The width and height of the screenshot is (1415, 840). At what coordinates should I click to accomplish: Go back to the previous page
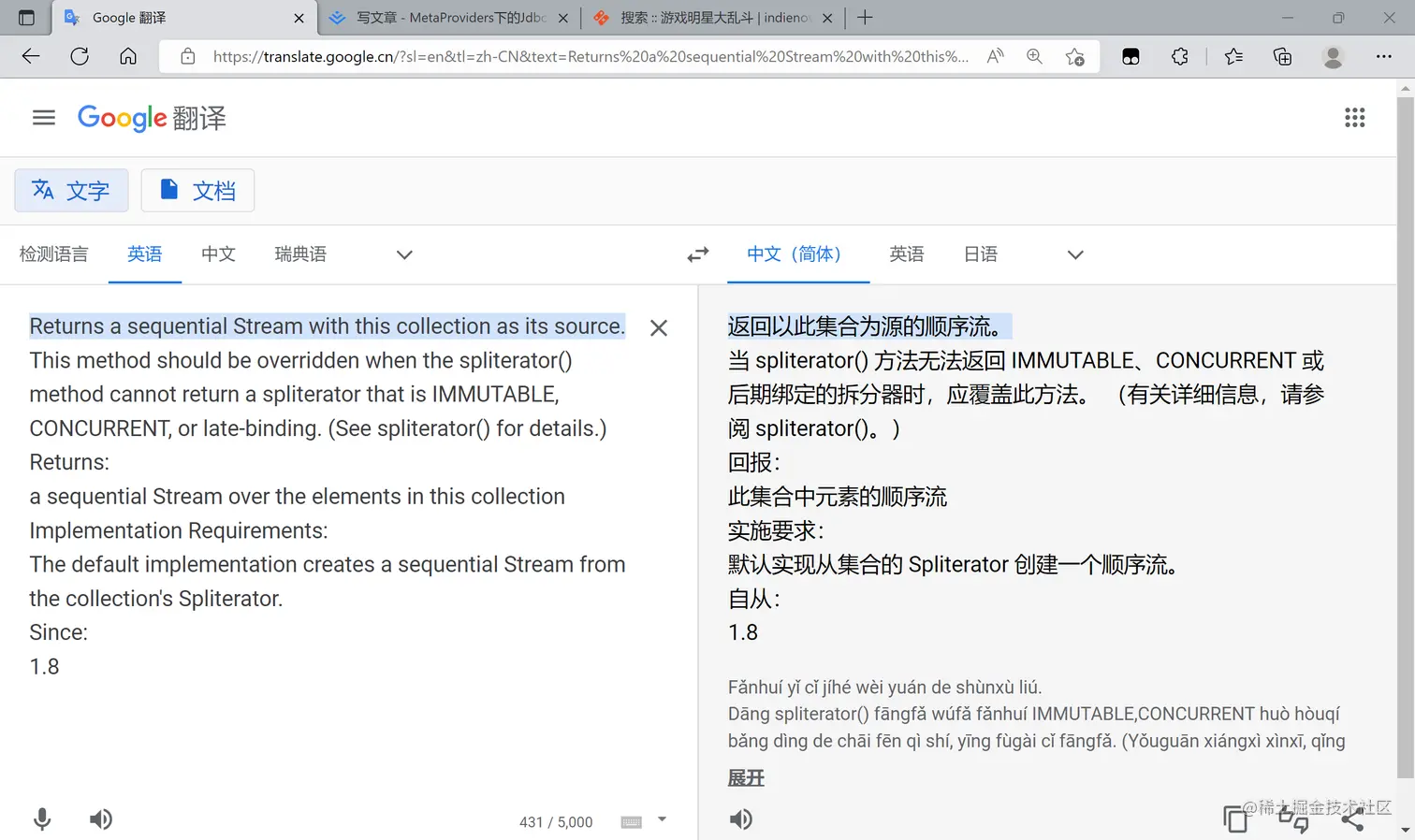click(31, 56)
